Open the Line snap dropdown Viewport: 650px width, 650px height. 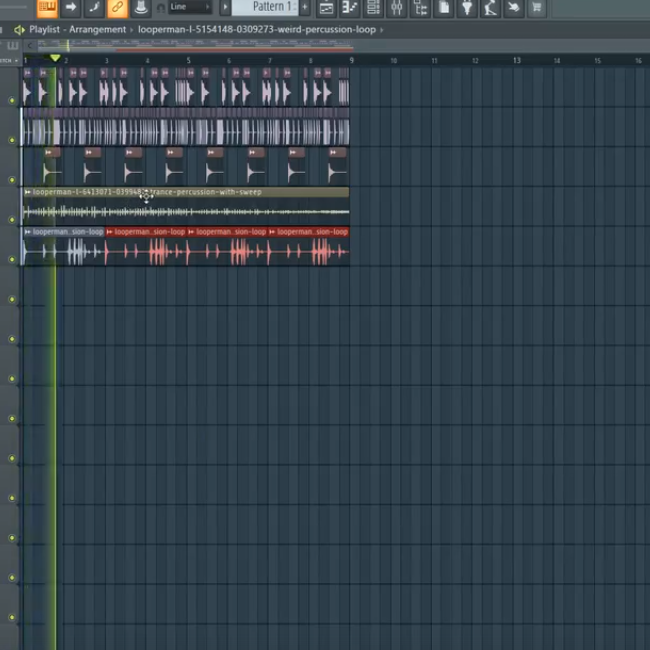pyautogui.click(x=189, y=8)
